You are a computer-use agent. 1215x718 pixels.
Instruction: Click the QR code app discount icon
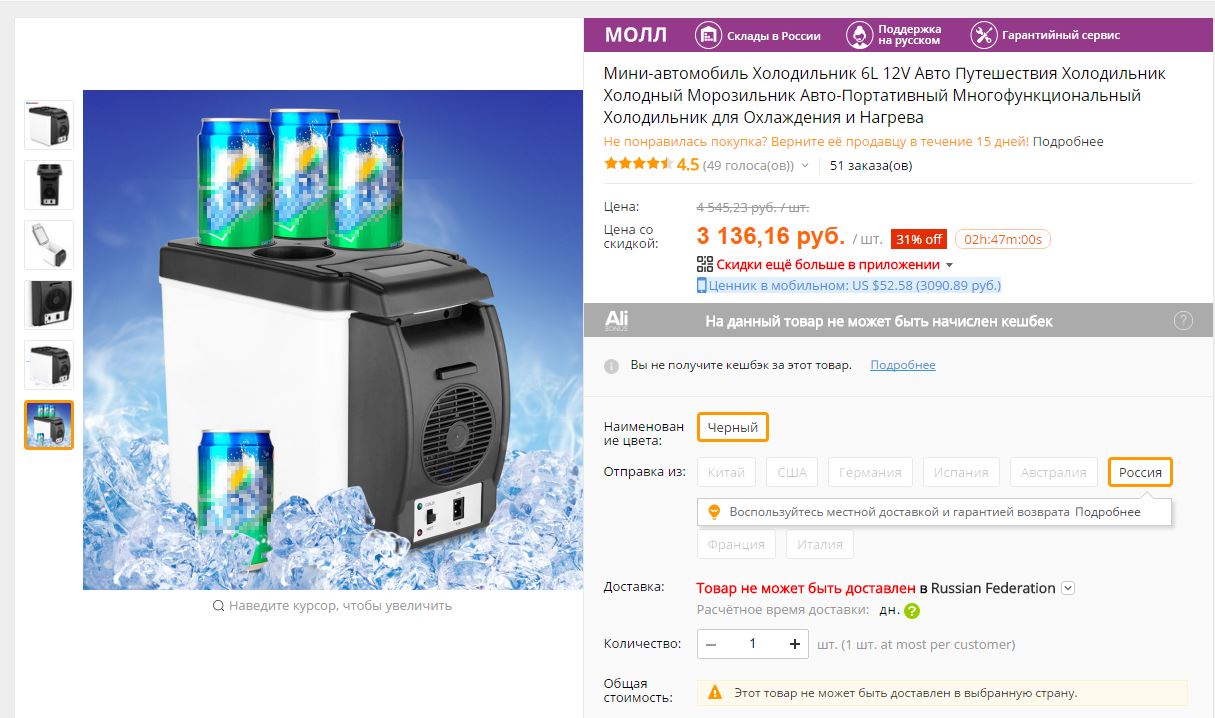[x=705, y=265]
